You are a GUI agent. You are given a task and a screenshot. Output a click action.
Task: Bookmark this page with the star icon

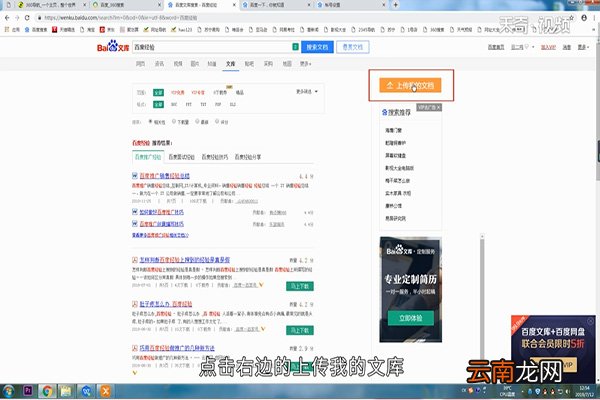coord(571,18)
